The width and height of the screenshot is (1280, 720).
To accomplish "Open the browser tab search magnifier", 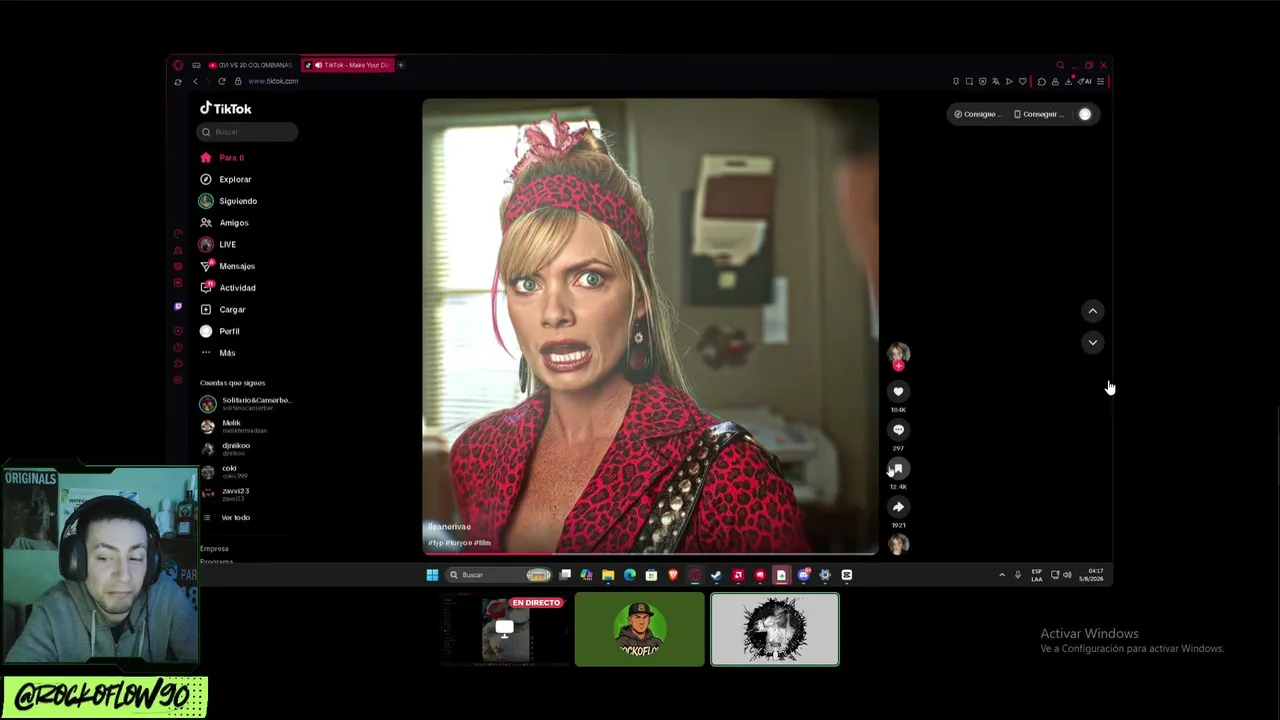I will 1060,65.
